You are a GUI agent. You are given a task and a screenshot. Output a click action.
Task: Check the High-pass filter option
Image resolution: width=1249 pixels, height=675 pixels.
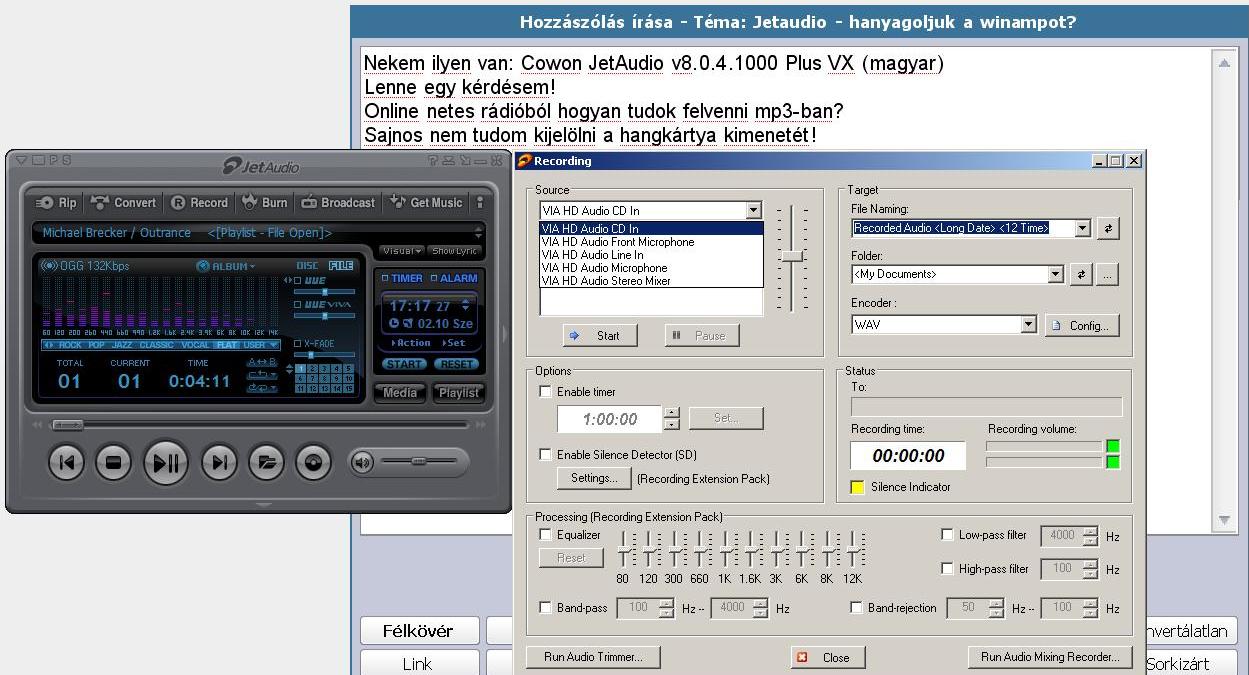point(947,569)
